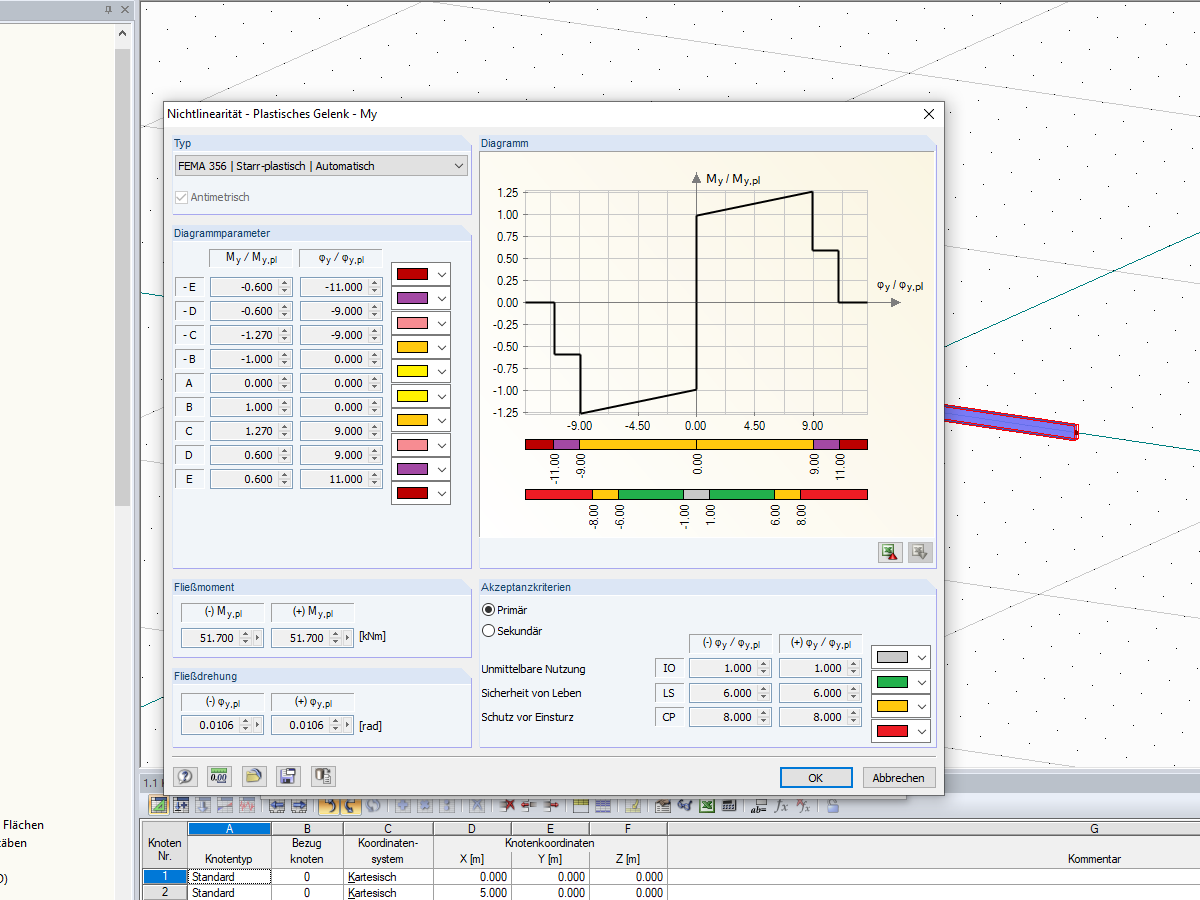
Task: Load saved hinge data via folder icon
Action: pyautogui.click(x=253, y=775)
